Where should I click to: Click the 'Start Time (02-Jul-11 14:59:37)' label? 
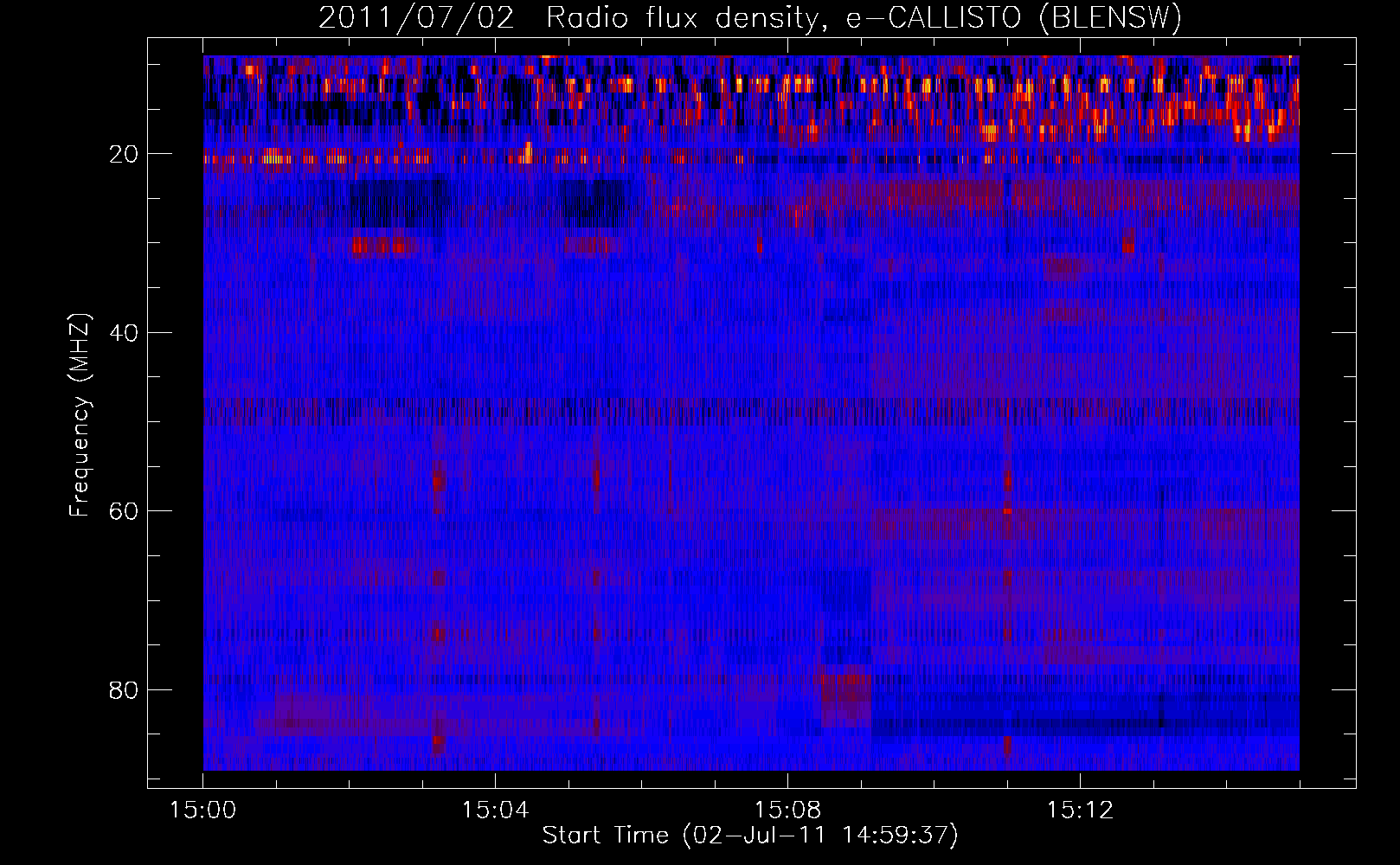pos(750,835)
